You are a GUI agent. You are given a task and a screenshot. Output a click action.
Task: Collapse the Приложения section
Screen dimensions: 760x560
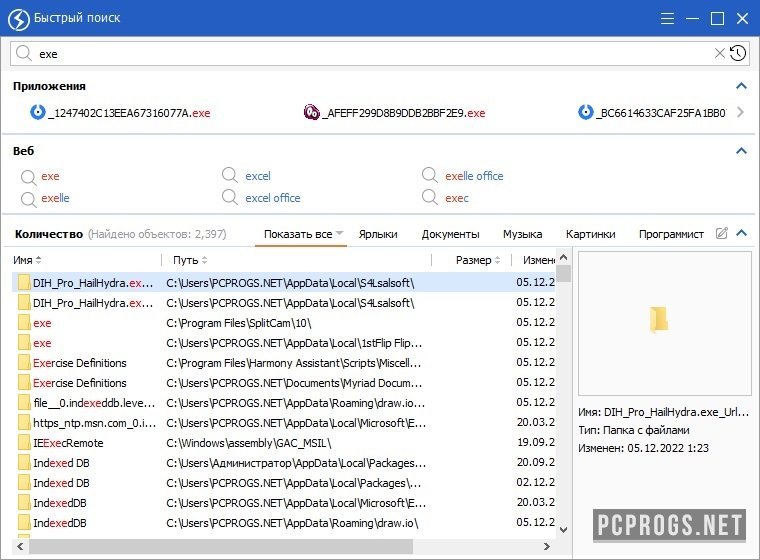(x=741, y=86)
